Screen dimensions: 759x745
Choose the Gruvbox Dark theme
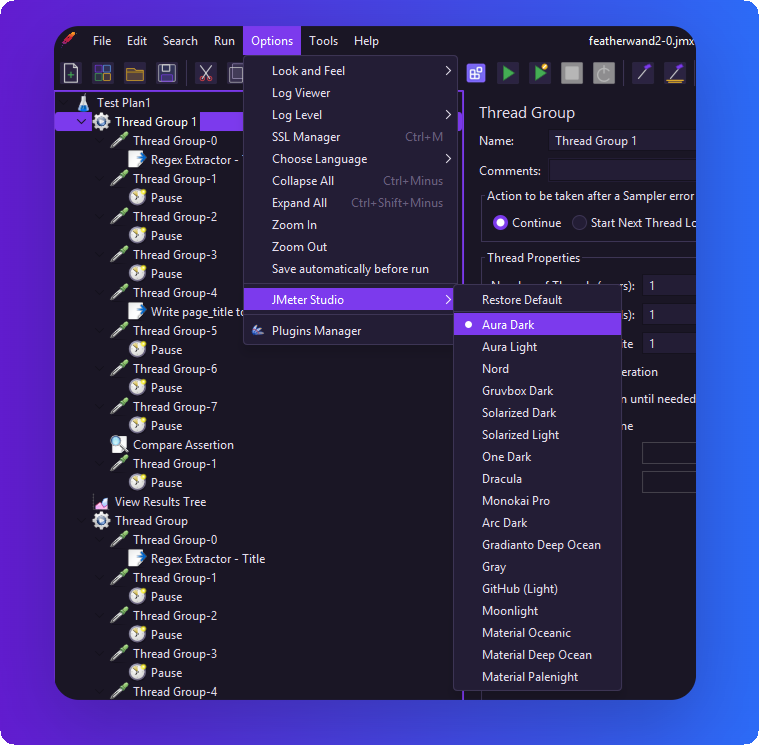click(537, 391)
